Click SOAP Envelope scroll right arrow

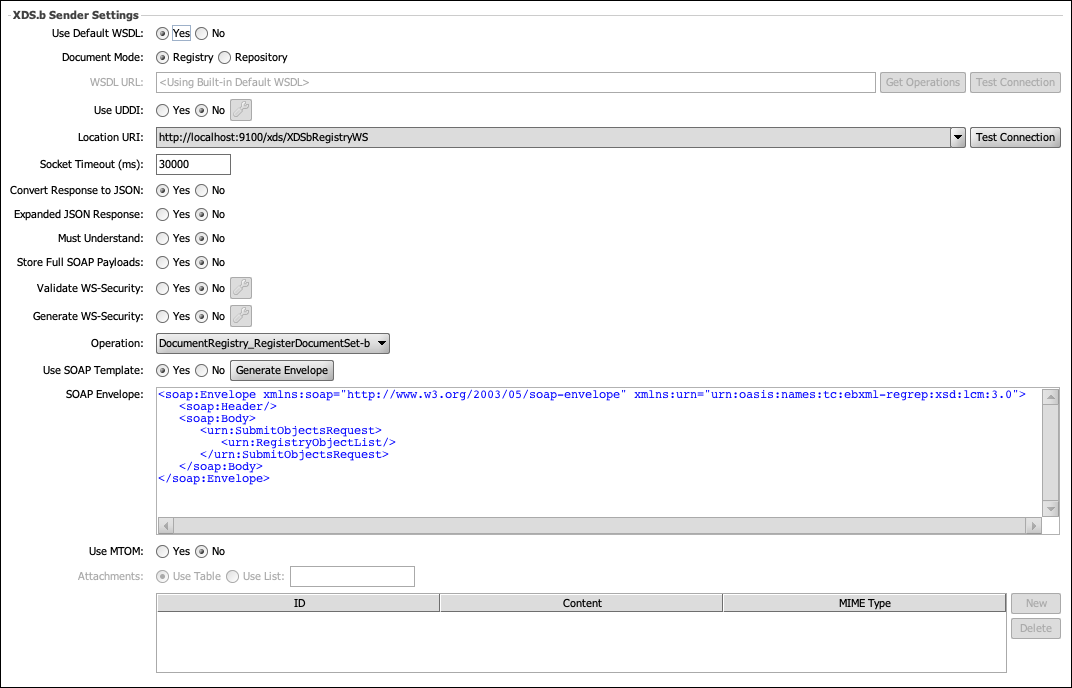pos(1033,526)
